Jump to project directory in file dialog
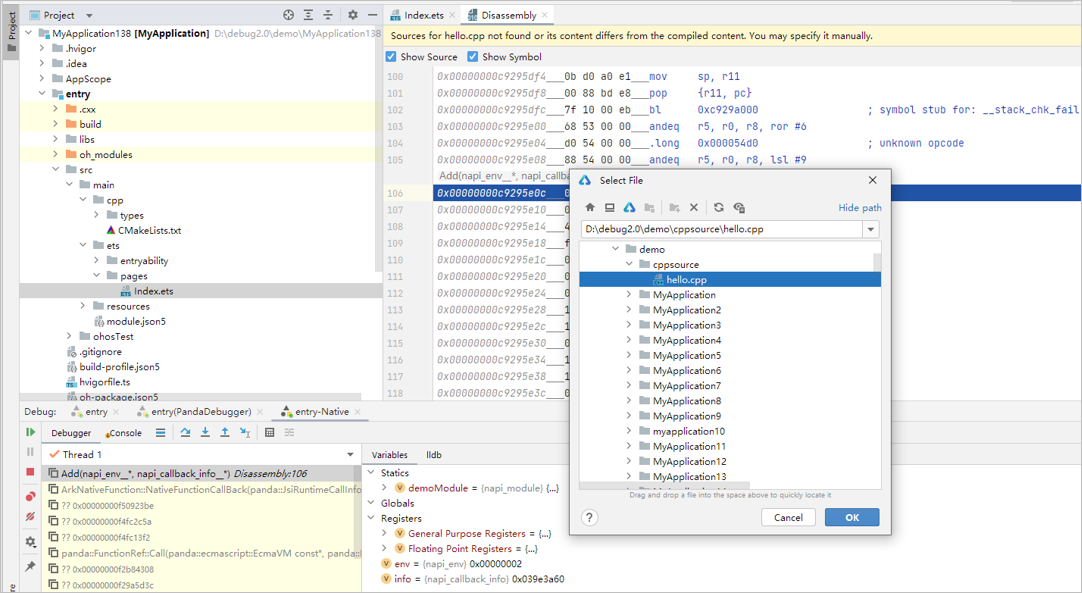This screenshot has height=593, width=1082. click(x=629, y=208)
